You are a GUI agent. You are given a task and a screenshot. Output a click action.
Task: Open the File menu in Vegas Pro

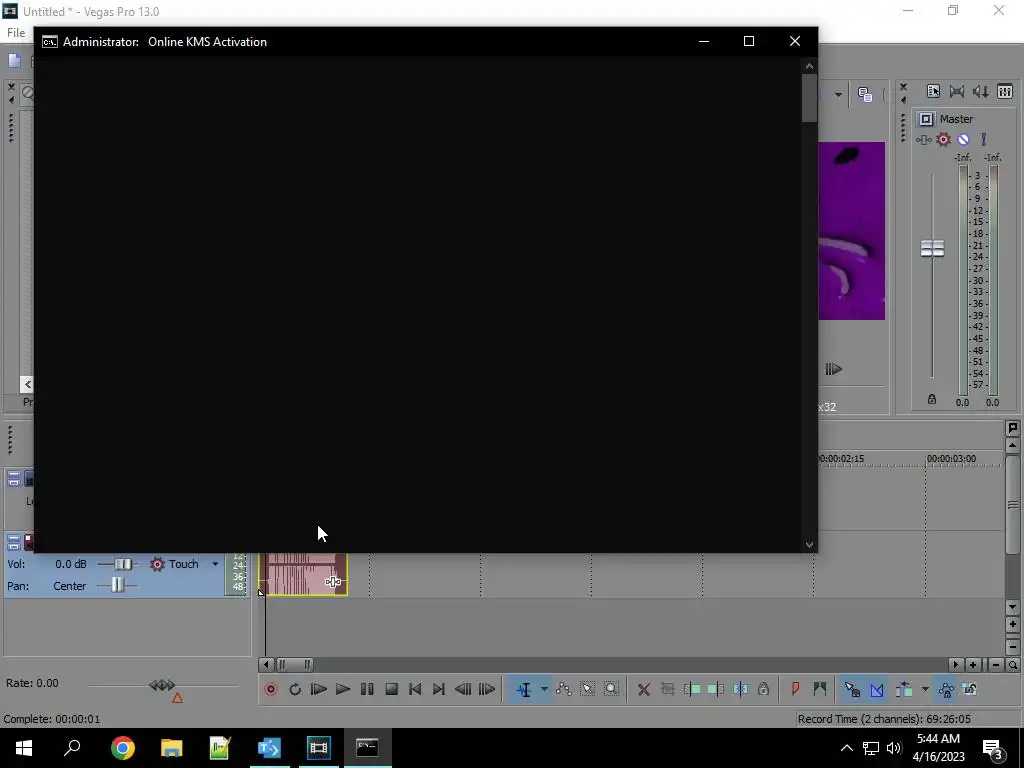[x=16, y=33]
